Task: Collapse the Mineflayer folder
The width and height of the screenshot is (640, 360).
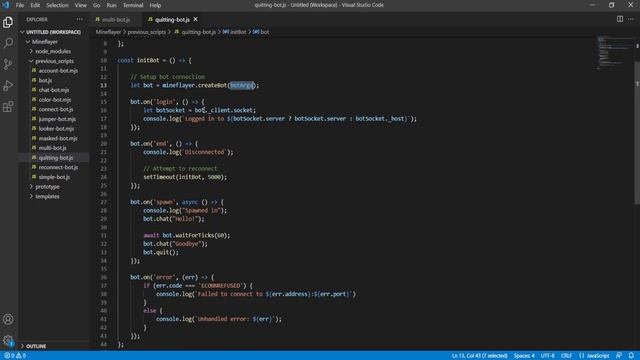Action: (x=44, y=42)
